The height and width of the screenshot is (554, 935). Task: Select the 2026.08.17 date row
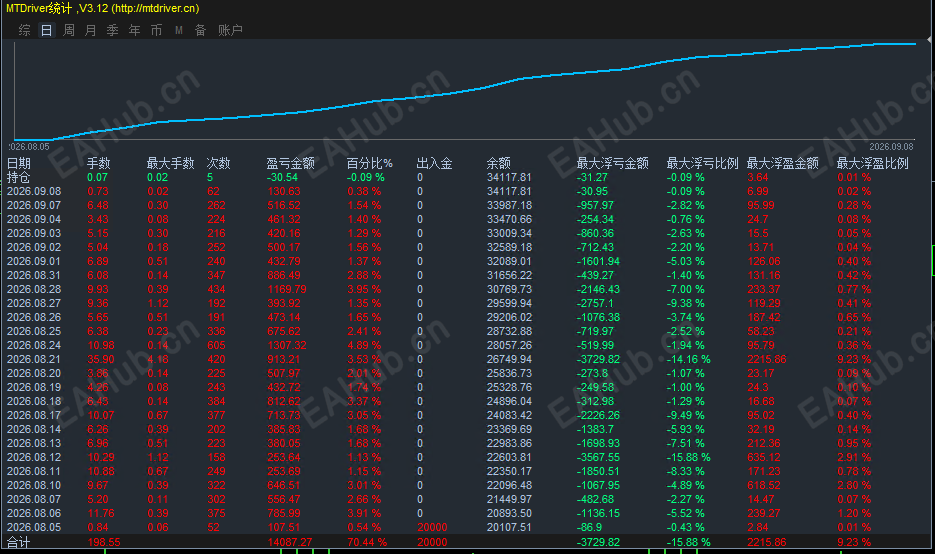coord(465,416)
